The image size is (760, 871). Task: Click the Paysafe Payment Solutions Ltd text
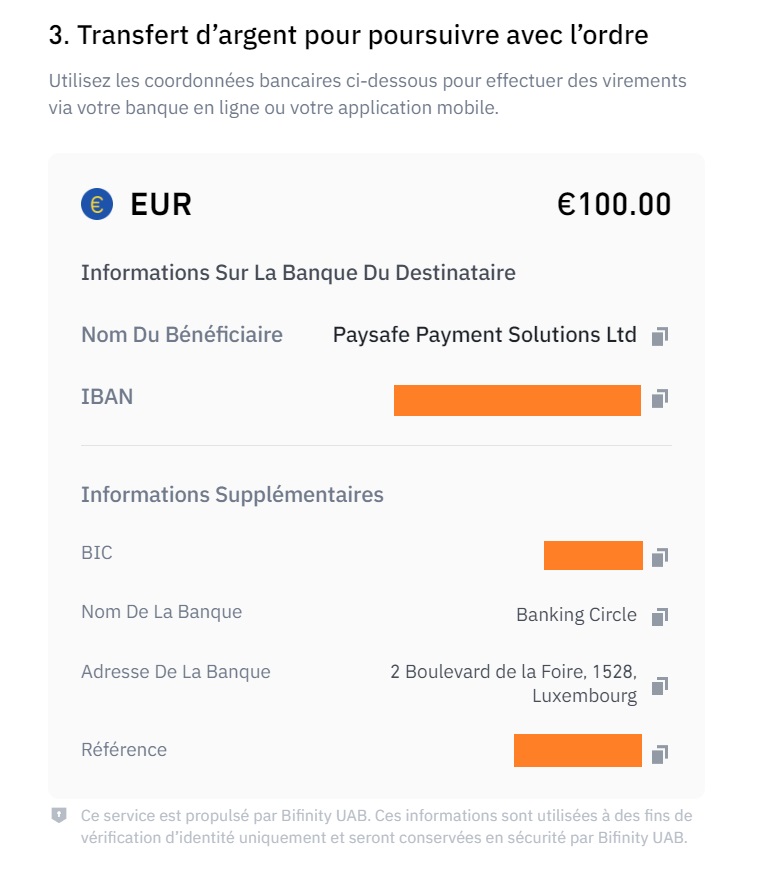click(484, 335)
